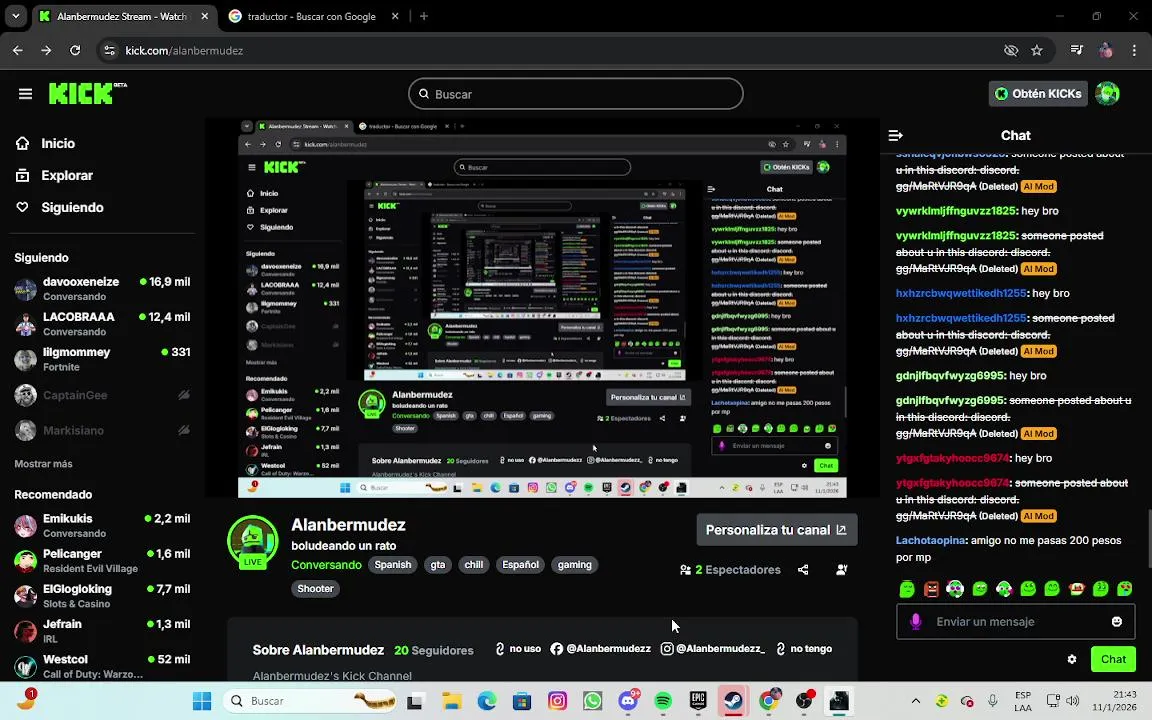Screen dimensions: 1152x720
Task: Open Conversando category link
Action: pyautogui.click(x=326, y=565)
